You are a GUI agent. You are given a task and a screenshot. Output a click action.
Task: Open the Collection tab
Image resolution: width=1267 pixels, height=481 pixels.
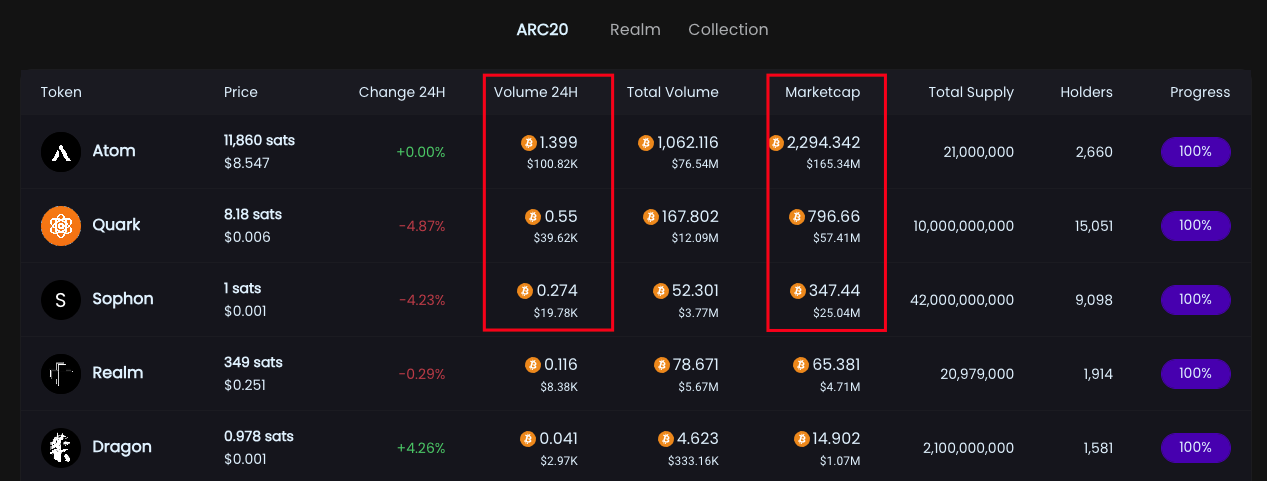pyautogui.click(x=728, y=30)
